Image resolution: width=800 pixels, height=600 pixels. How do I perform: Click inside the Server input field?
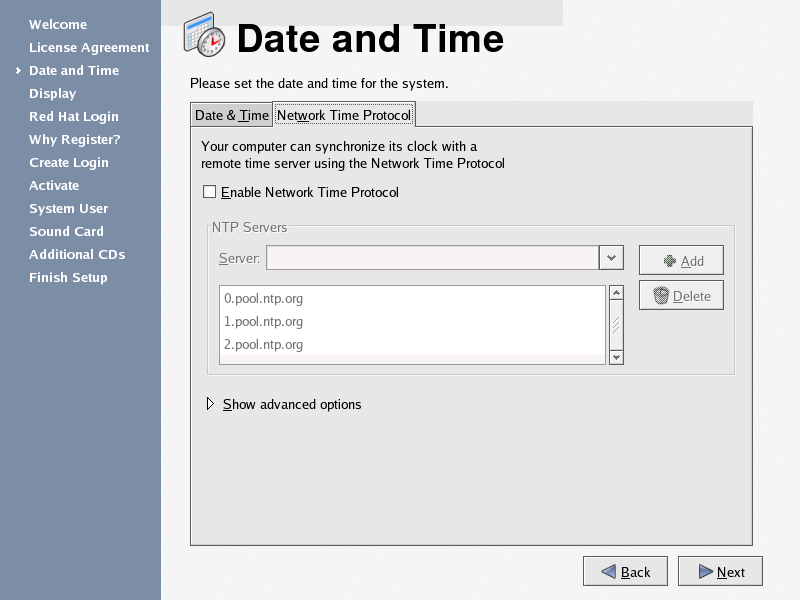pyautogui.click(x=431, y=258)
